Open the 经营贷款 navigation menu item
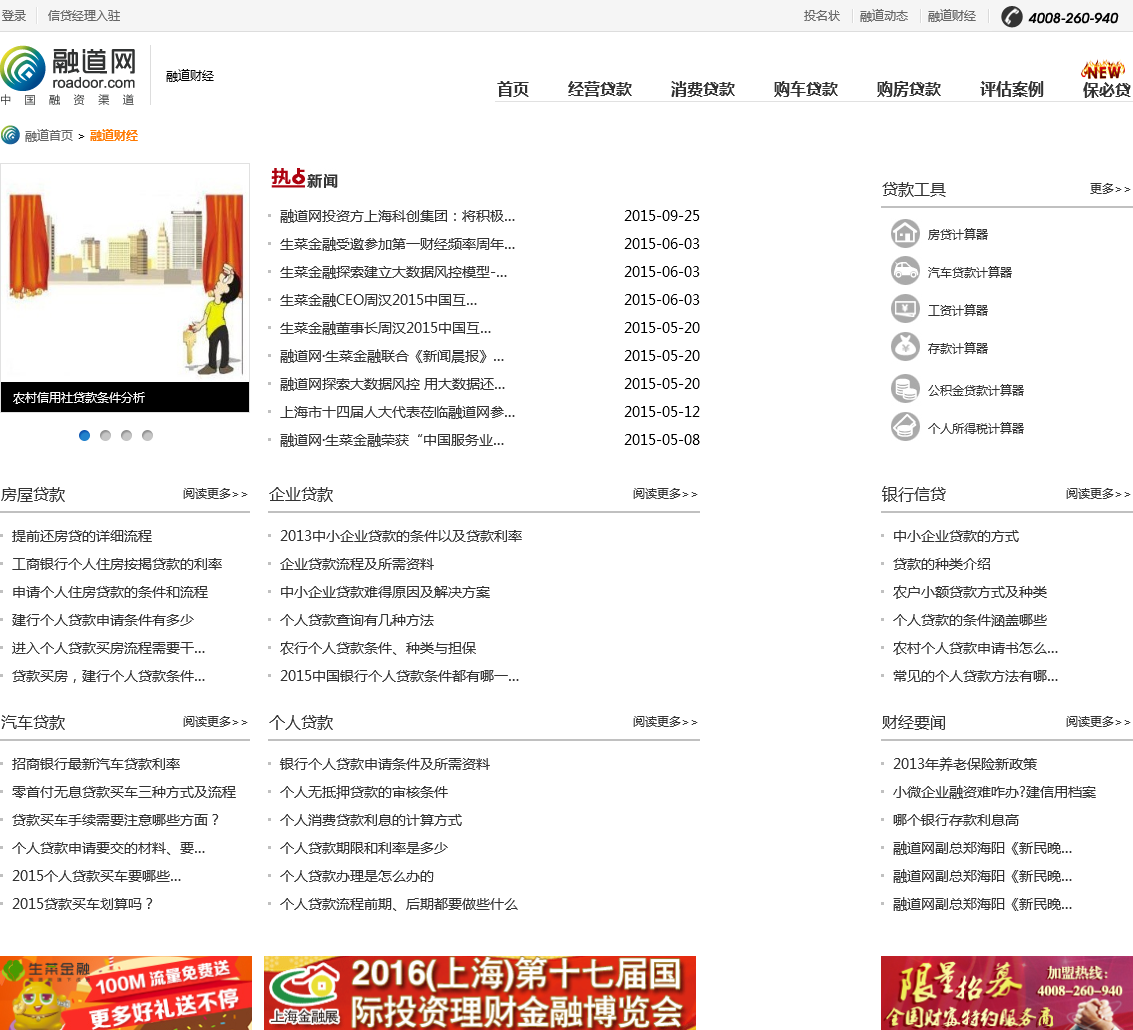Viewport: 1133px width, 1030px height. pyautogui.click(x=600, y=89)
